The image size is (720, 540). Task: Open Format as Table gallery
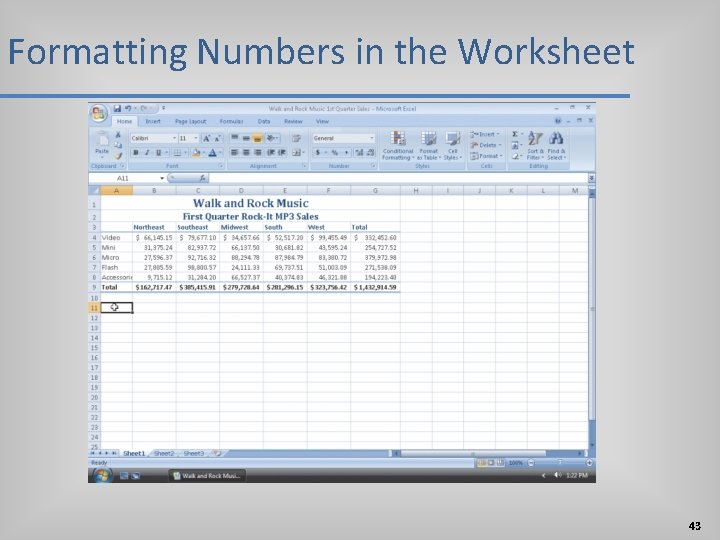[x=428, y=146]
